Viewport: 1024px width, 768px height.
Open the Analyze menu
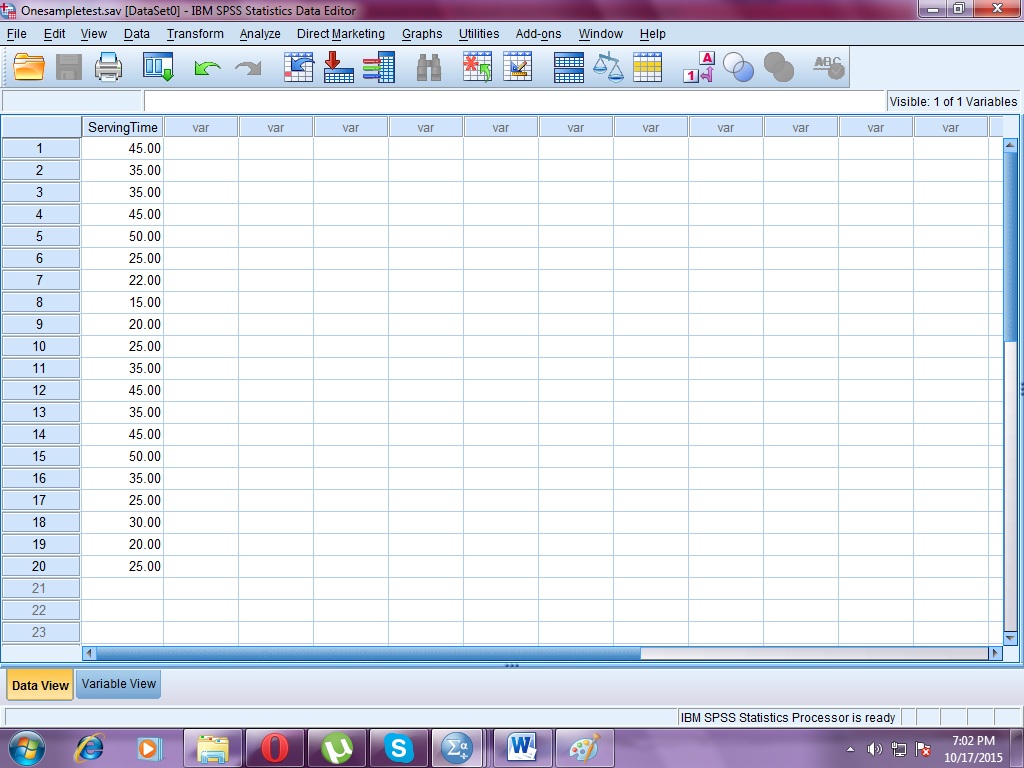[x=259, y=33]
